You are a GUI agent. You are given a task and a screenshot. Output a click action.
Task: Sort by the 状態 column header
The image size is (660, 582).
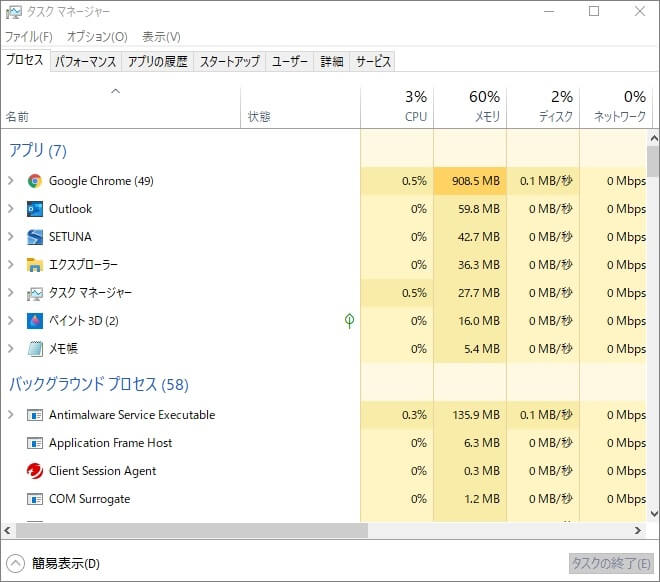[x=301, y=108]
